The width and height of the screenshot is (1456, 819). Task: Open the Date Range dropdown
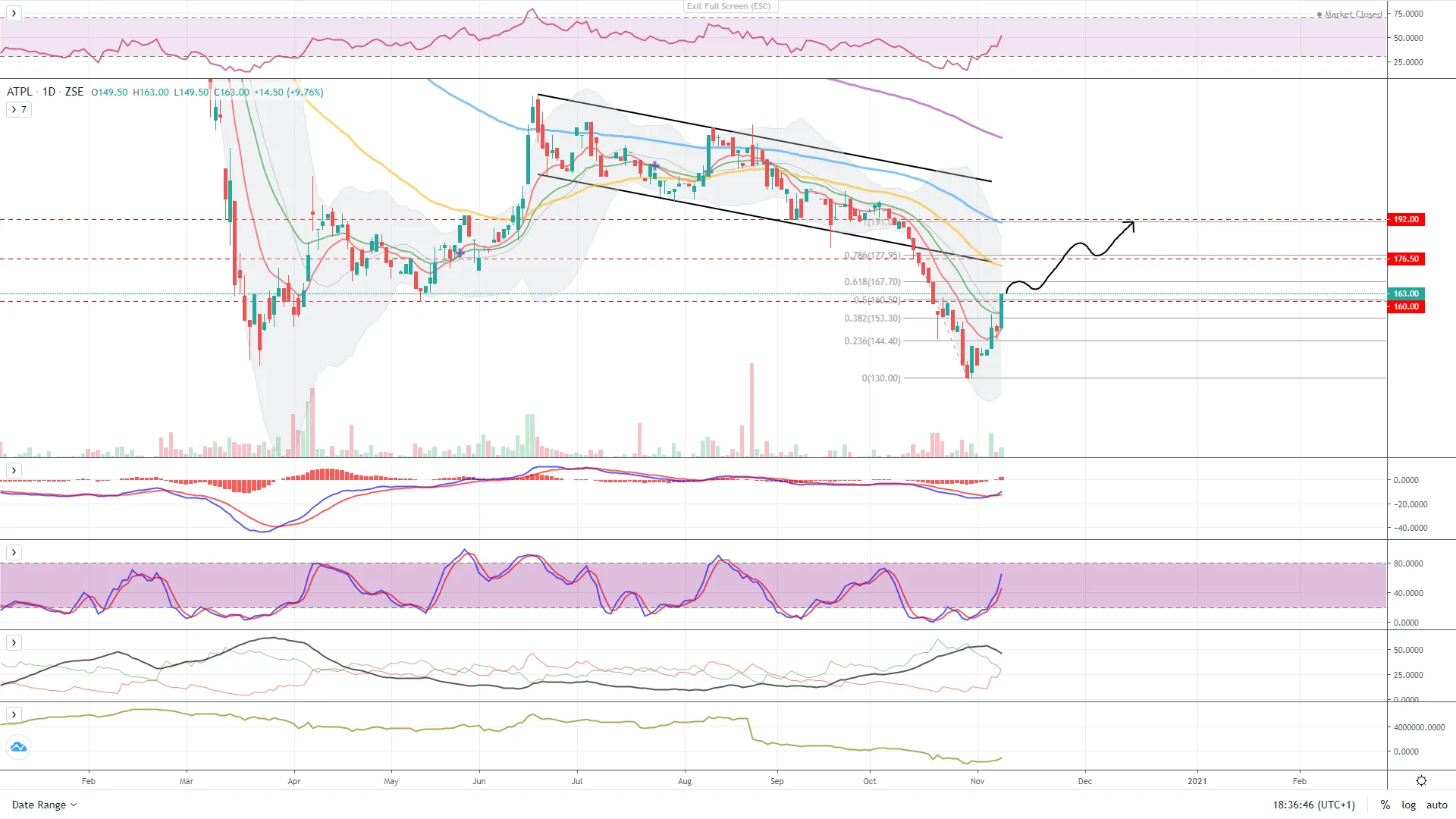pos(44,805)
